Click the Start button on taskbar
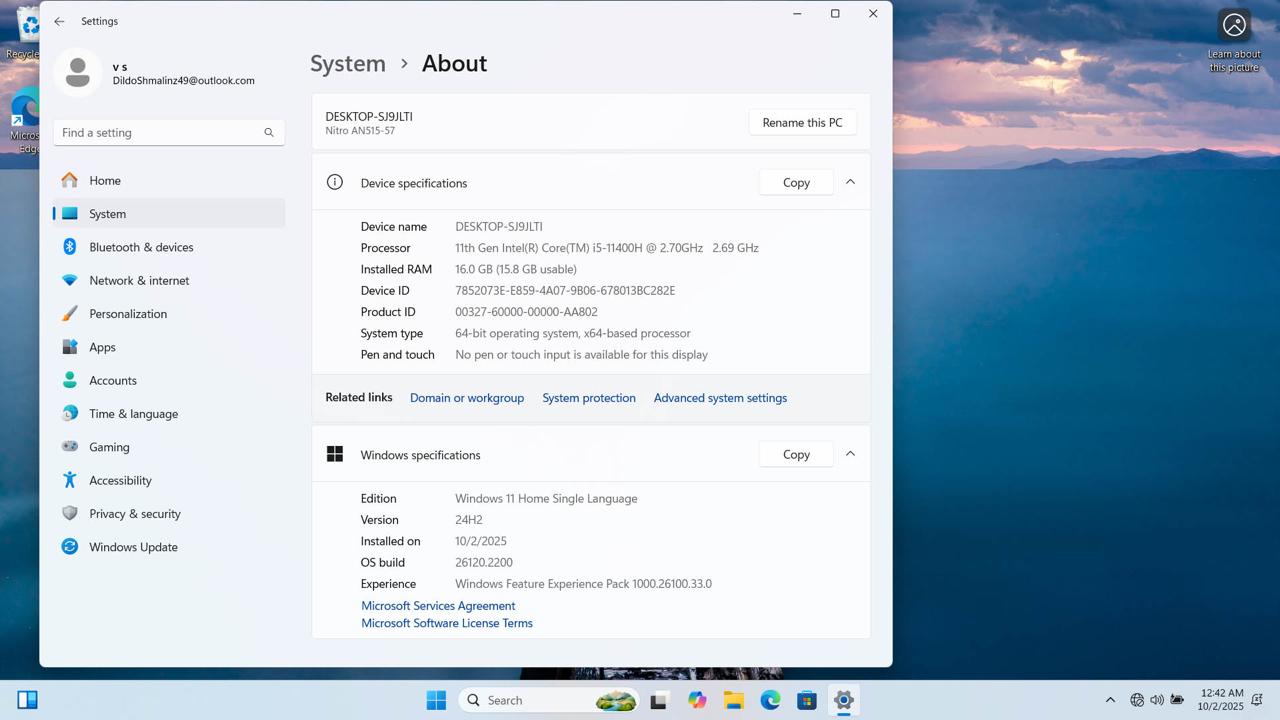 (x=436, y=701)
